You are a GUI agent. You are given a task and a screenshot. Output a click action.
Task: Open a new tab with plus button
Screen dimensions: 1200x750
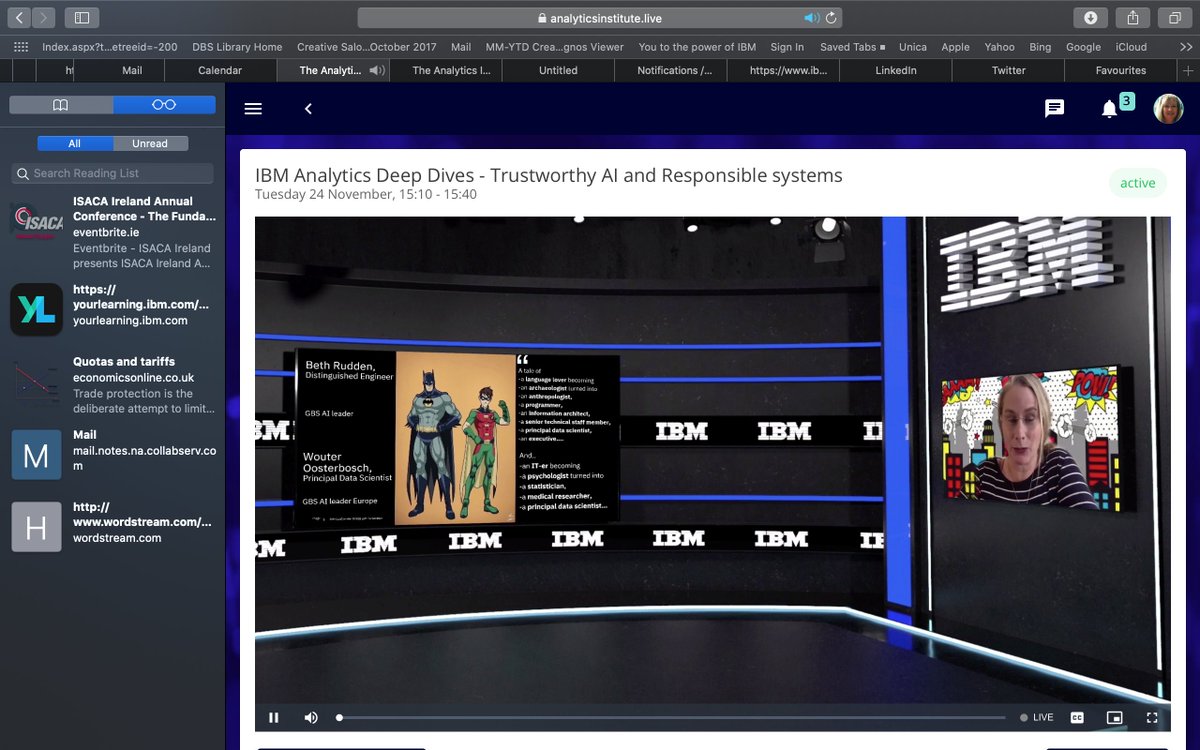pos(1188,70)
